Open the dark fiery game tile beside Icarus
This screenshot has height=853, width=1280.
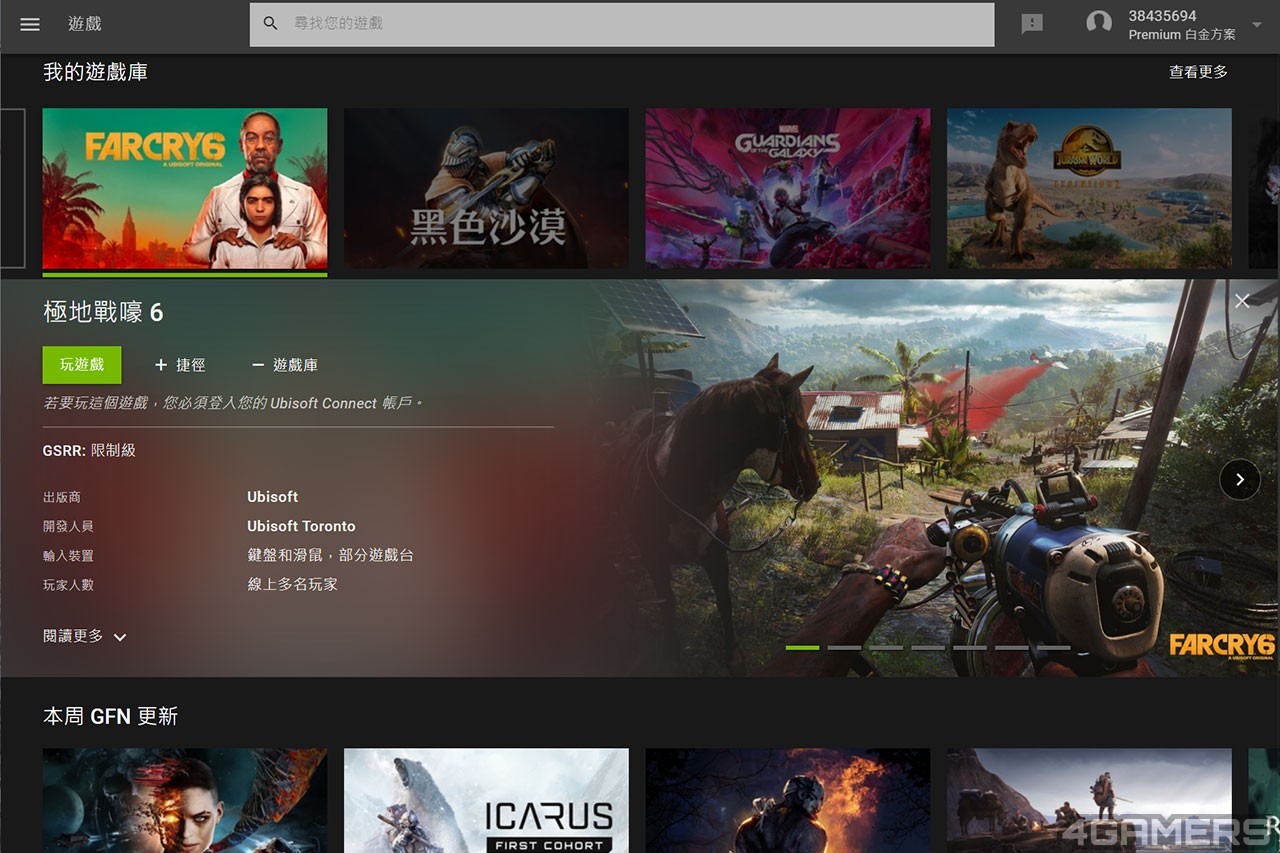(788, 800)
